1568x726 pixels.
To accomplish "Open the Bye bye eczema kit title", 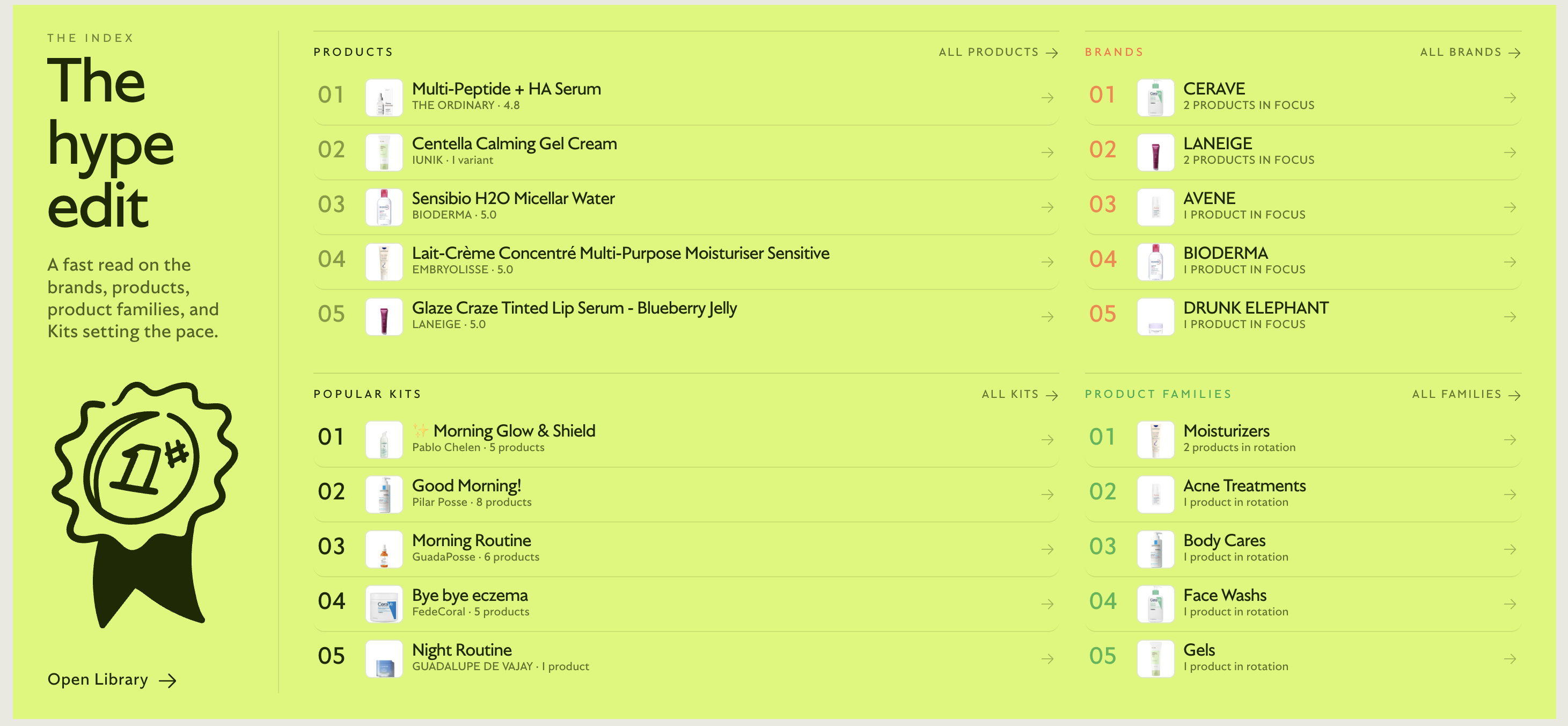I will pos(470,596).
